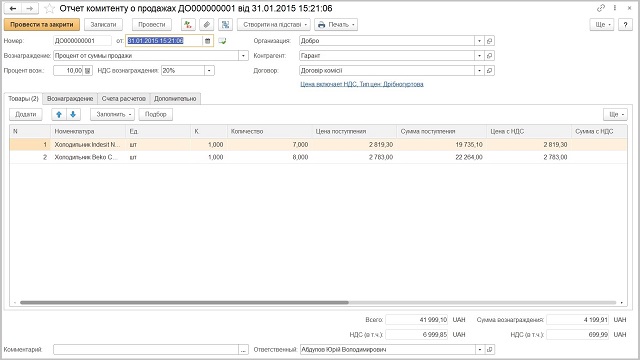Screen dimensions: 640x360
Task: Click Провести та закрити button
Action: (42, 24)
